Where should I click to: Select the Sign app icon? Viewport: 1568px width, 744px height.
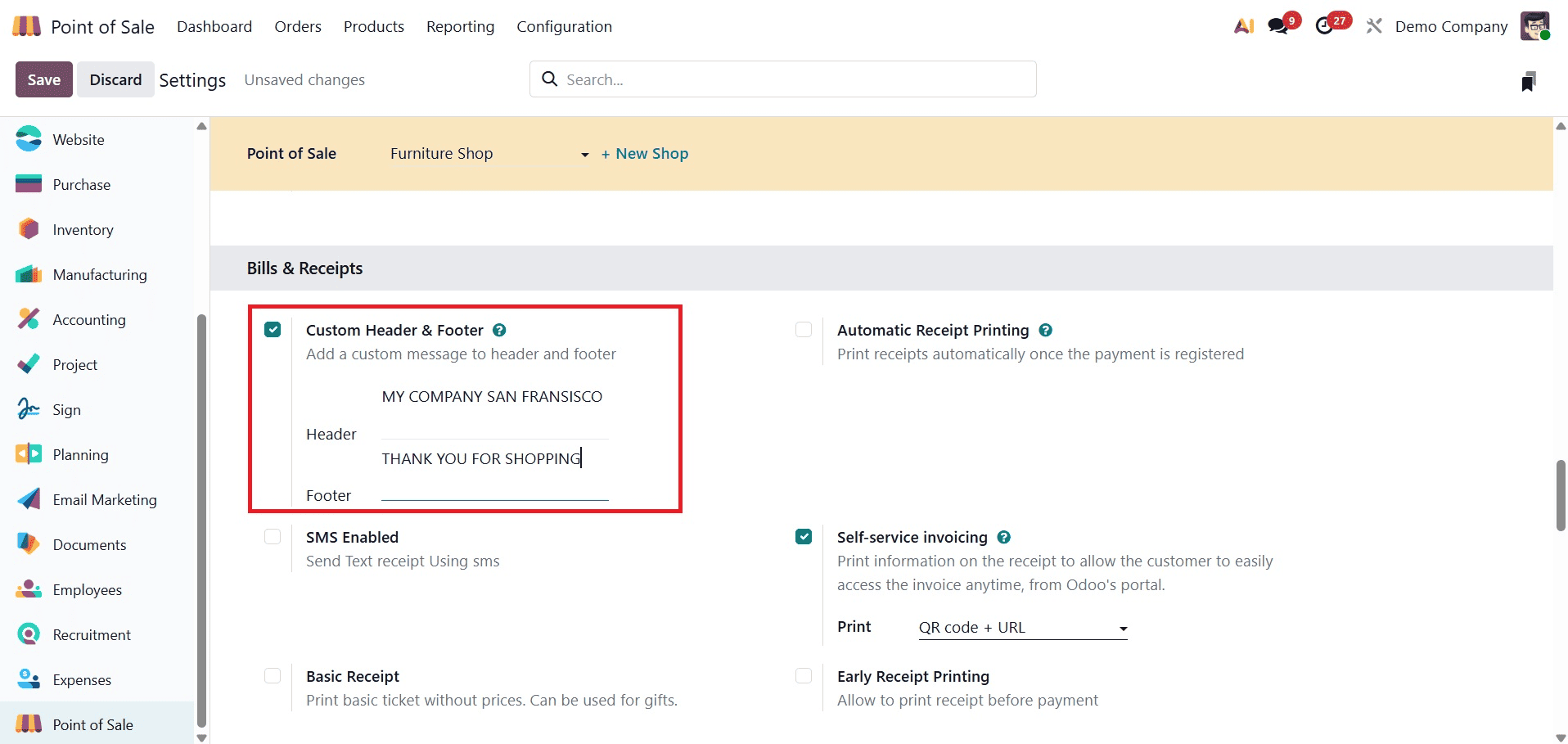tap(28, 408)
